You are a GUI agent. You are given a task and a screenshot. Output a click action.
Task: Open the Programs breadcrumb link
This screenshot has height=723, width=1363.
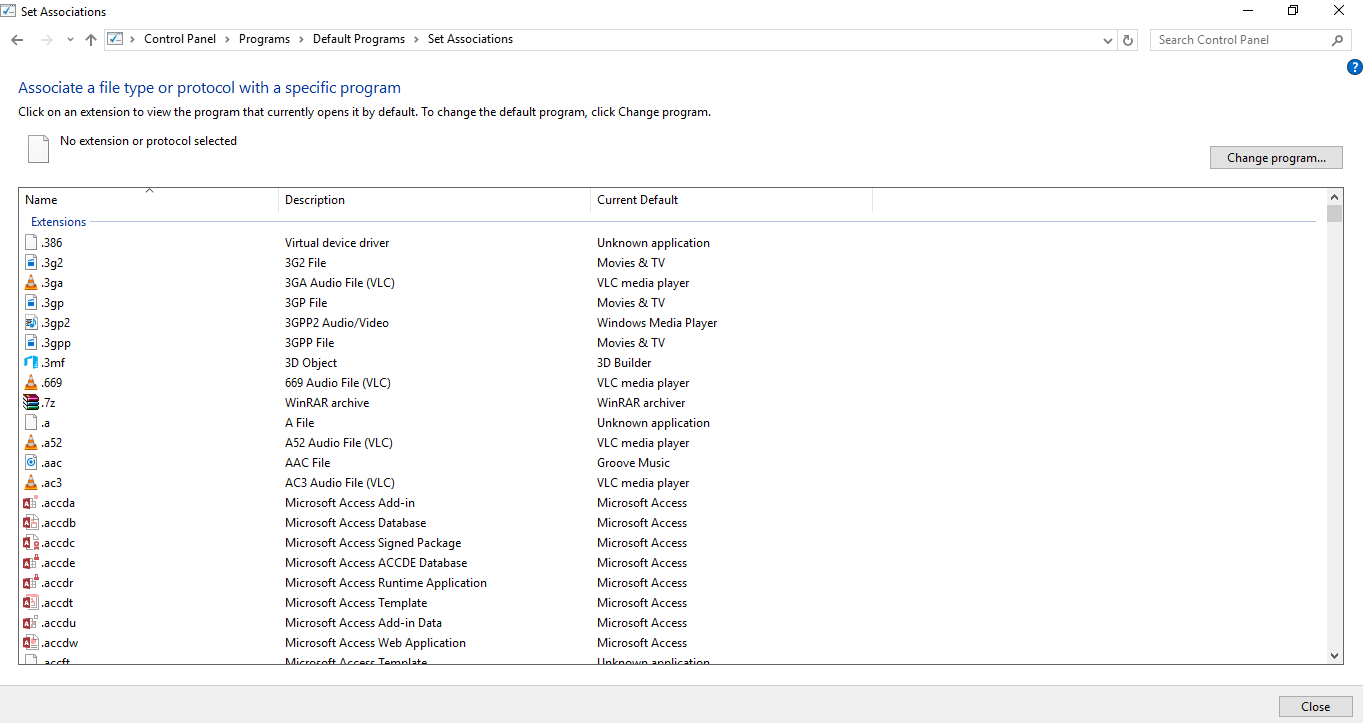point(264,38)
